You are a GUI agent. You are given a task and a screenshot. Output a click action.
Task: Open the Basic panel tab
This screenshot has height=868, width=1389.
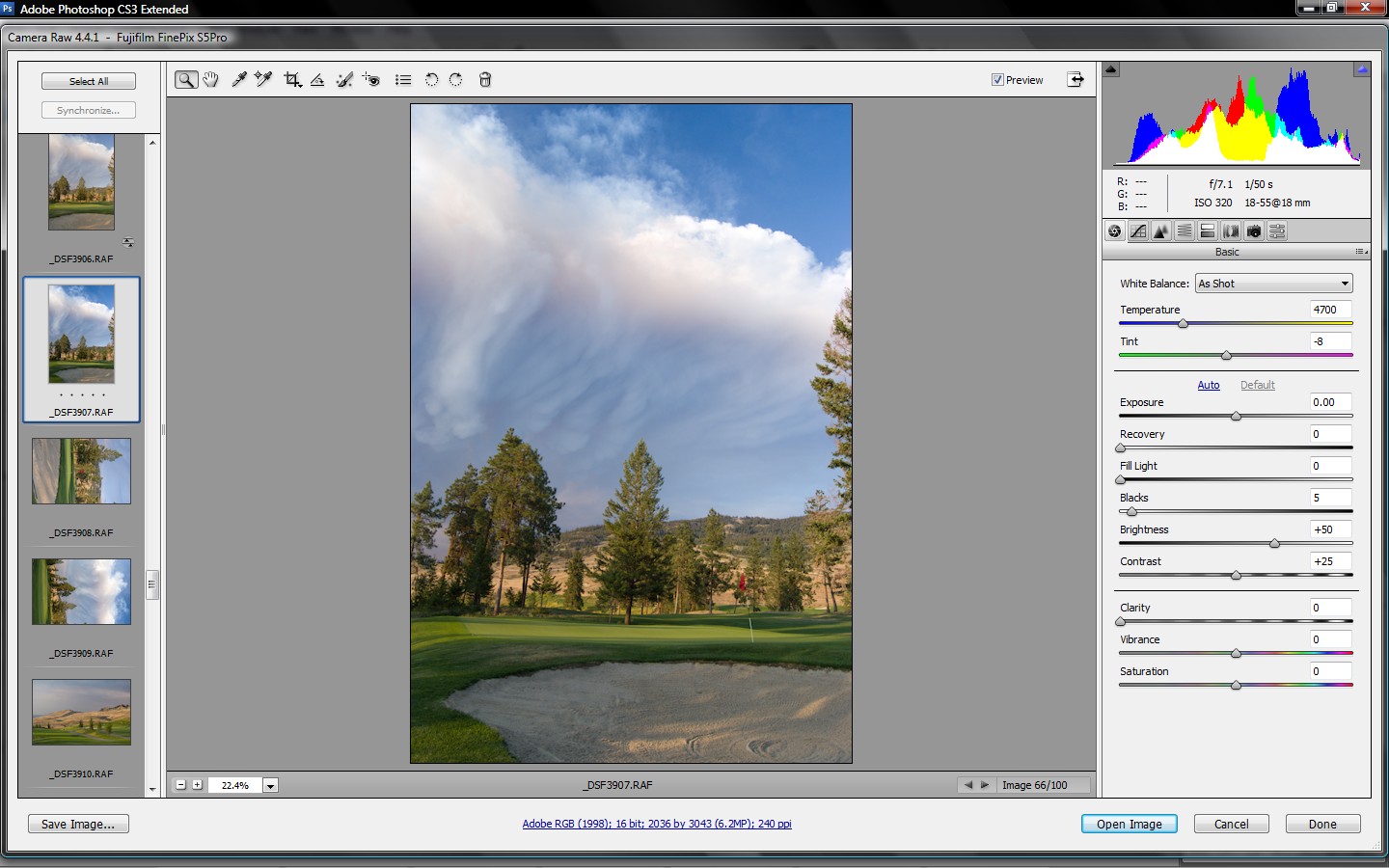pos(1115,231)
